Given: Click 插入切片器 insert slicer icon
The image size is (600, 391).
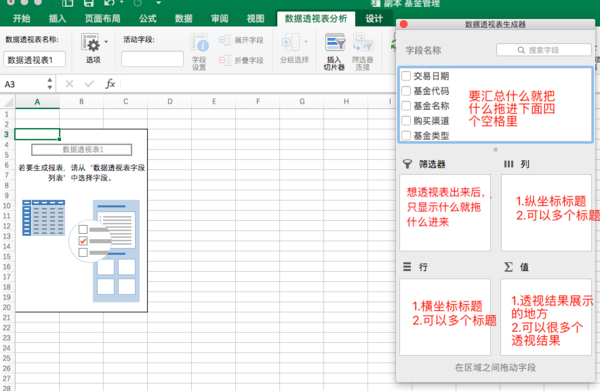Looking at the screenshot, I should [x=335, y=42].
